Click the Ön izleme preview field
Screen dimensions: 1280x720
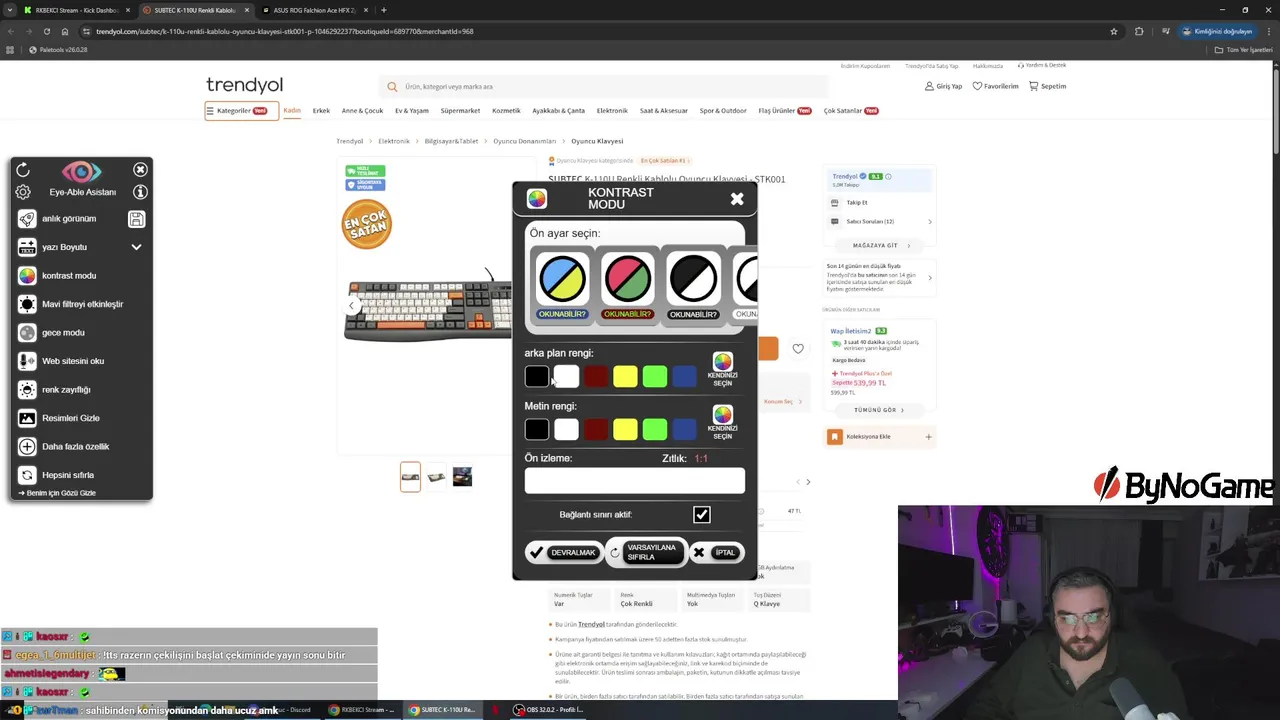[x=635, y=481]
